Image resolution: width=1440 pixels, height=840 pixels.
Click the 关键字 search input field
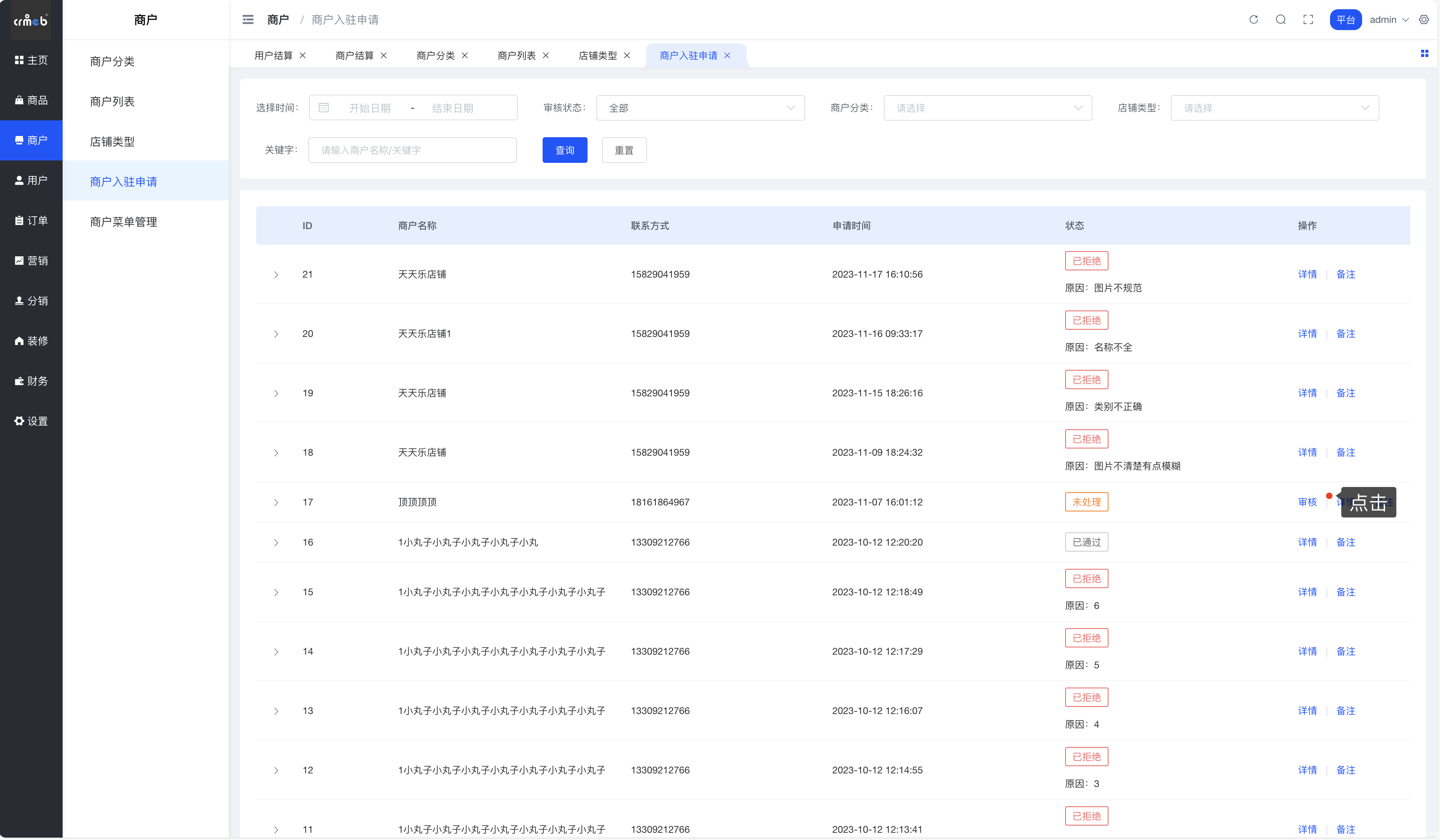pos(412,150)
